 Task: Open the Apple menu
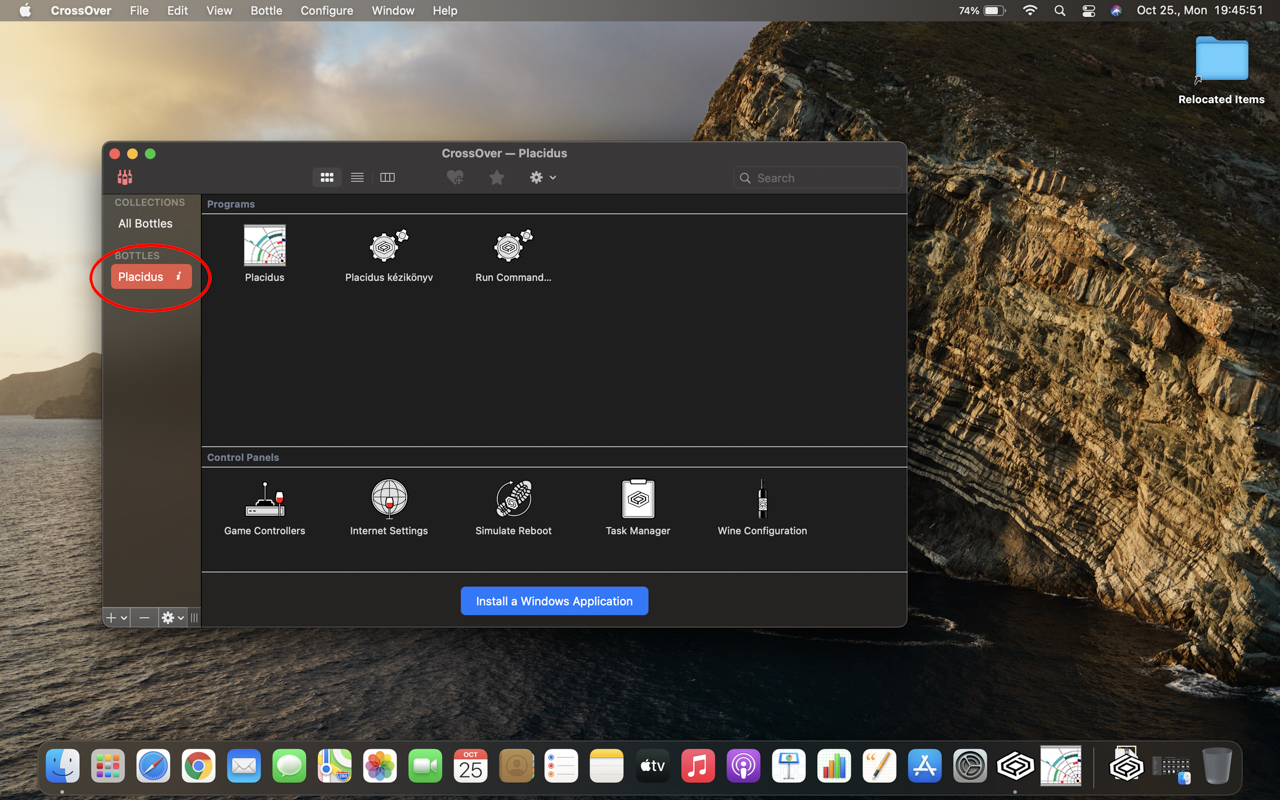tap(25, 11)
